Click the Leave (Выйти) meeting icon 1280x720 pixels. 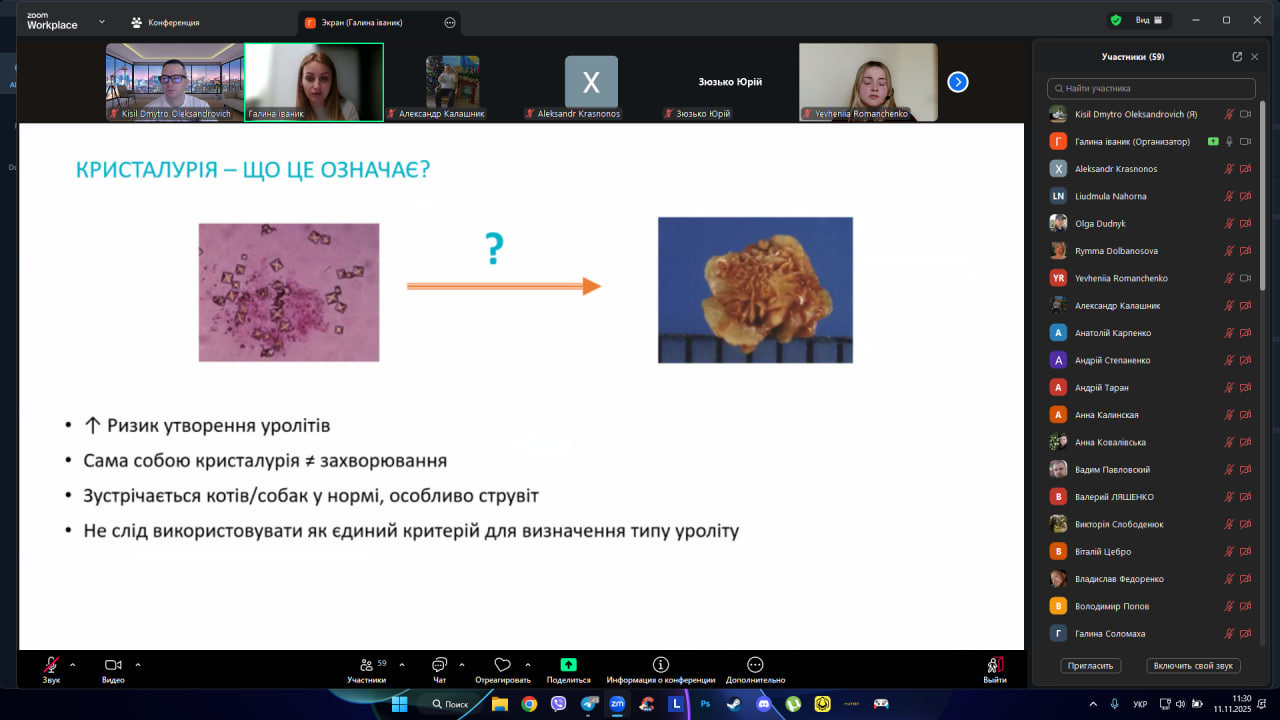click(x=994, y=665)
